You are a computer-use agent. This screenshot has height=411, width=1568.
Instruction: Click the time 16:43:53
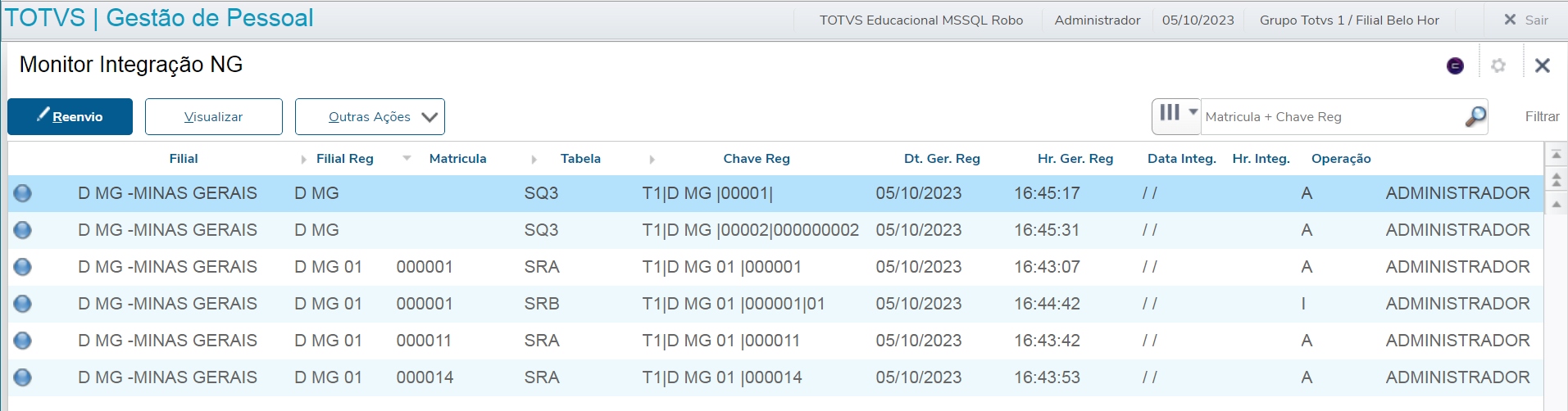(1047, 377)
